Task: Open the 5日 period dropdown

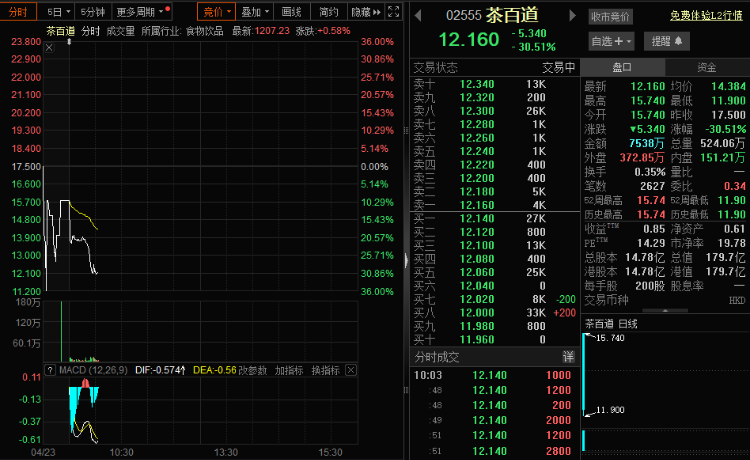Action: [x=59, y=12]
